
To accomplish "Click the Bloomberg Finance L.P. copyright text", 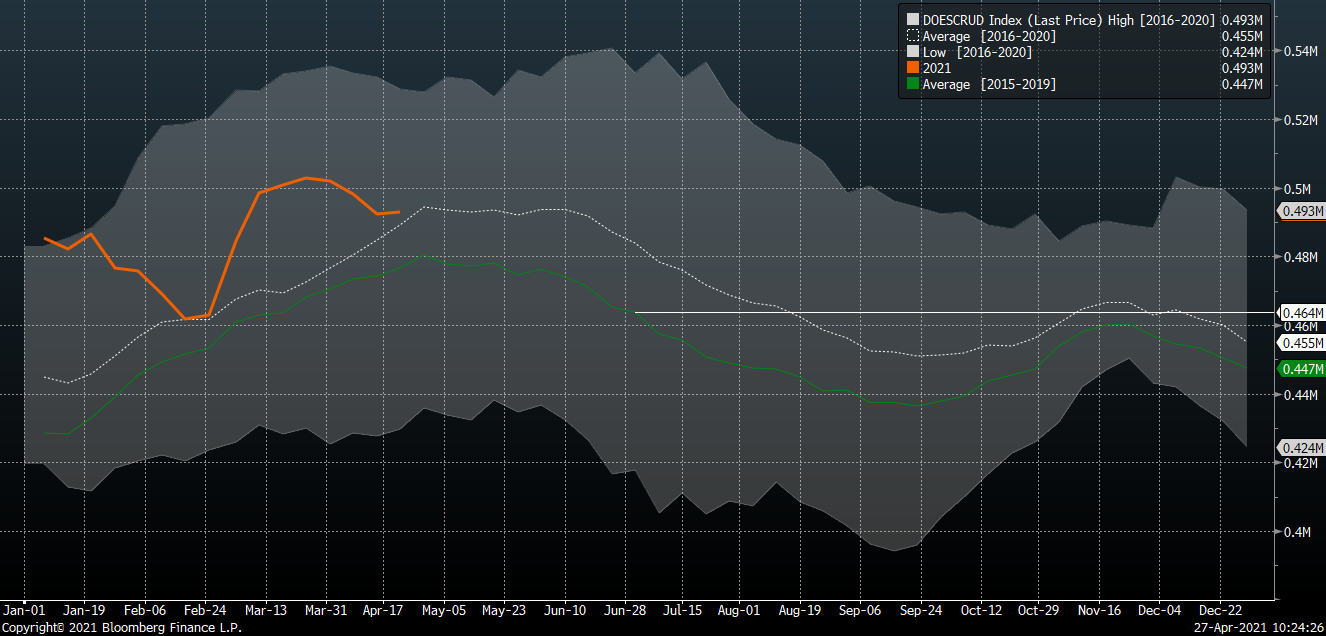I will point(121,628).
